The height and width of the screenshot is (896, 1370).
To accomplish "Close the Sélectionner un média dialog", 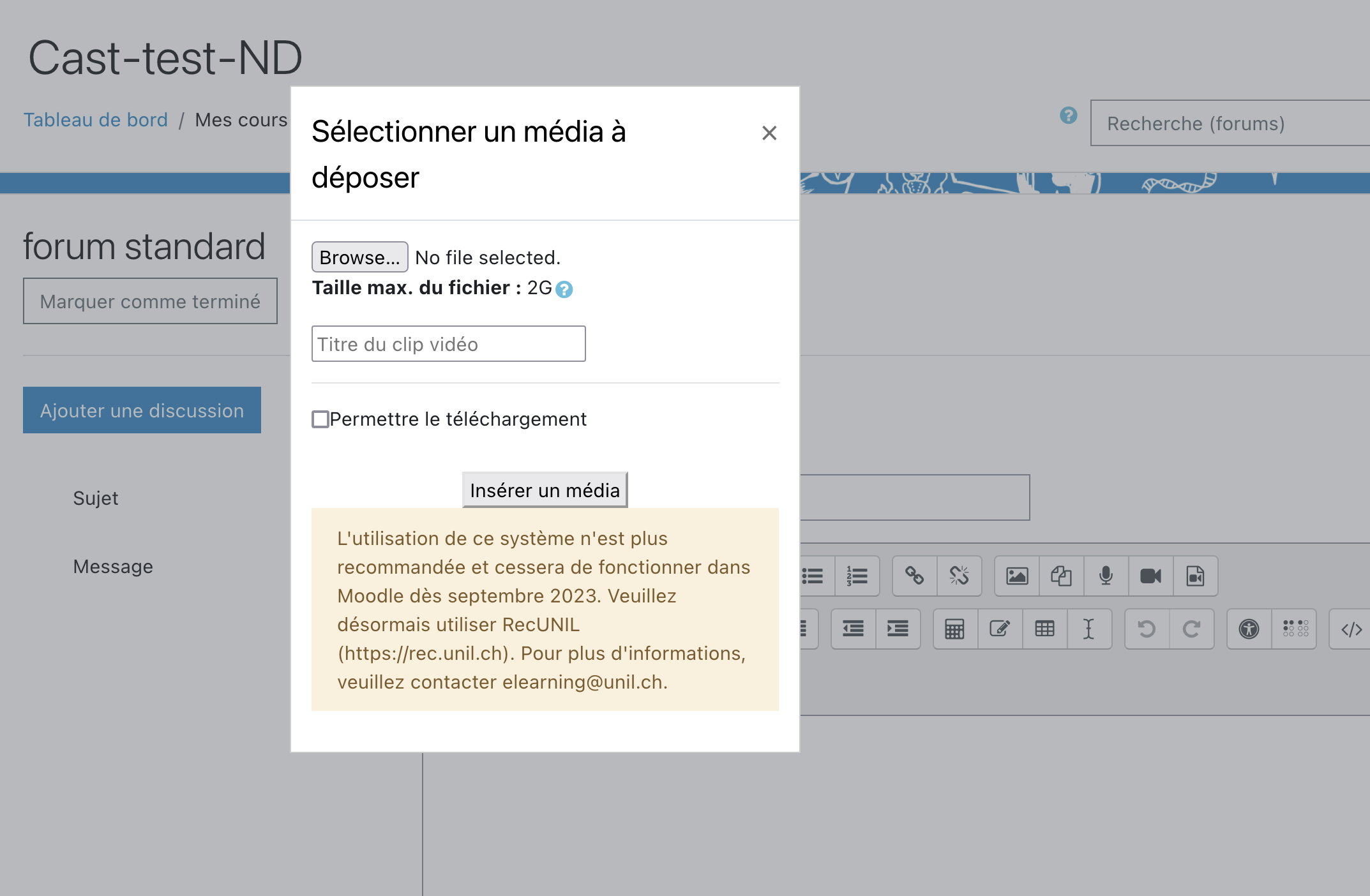I will click(769, 133).
